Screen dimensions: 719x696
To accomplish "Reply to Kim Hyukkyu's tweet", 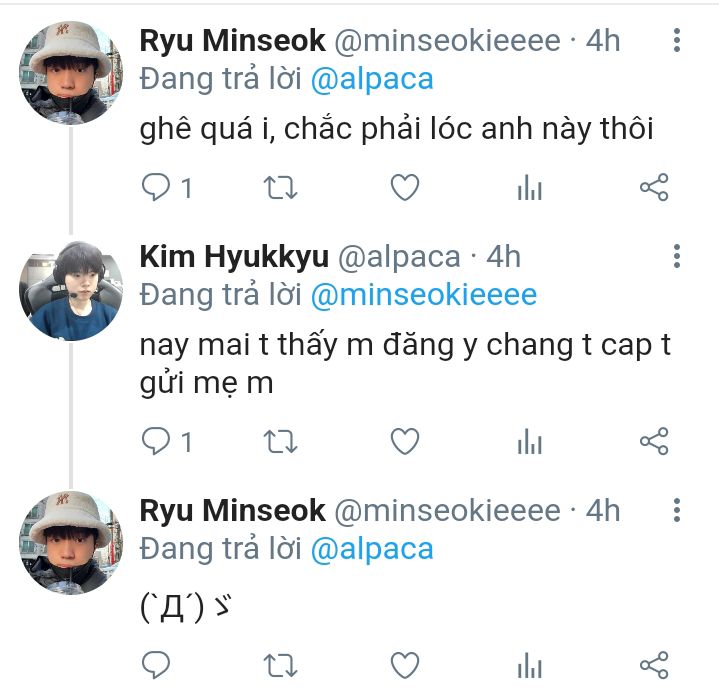I will [x=156, y=441].
